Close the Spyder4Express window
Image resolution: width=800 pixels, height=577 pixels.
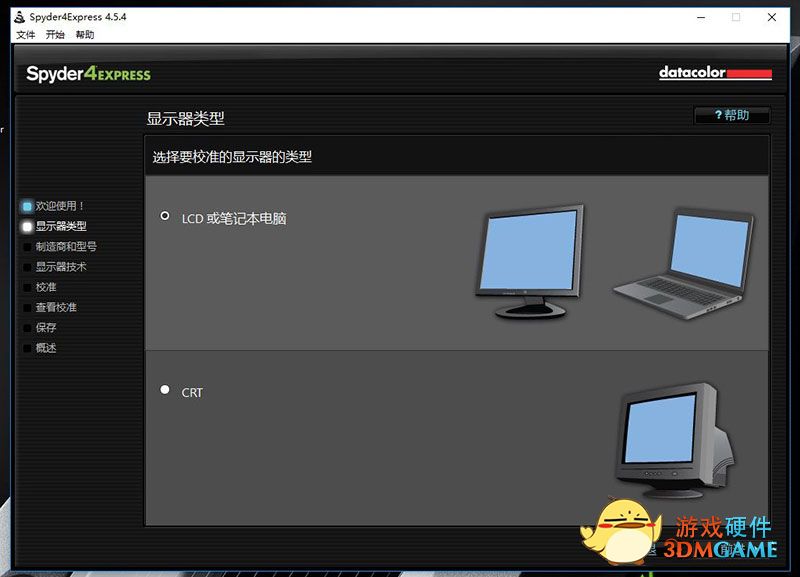[772, 17]
